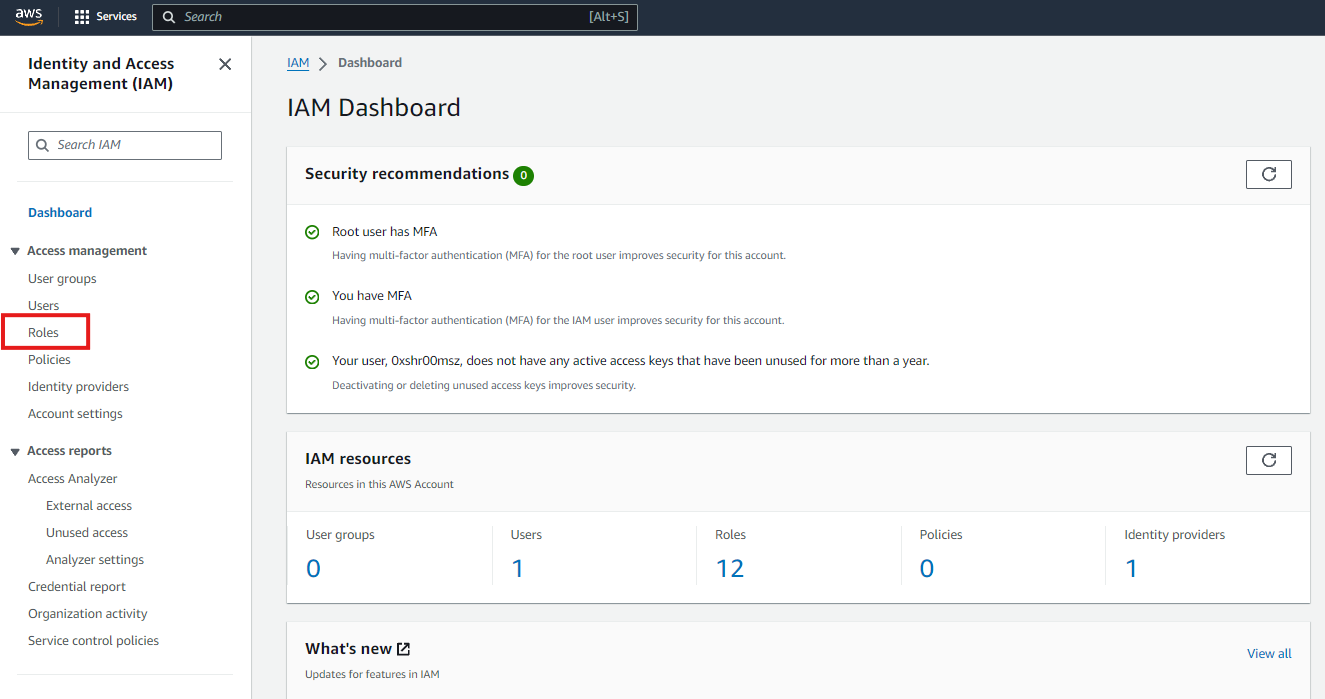The image size is (1325, 699).
Task: Select Policies in the navigation menu
Action: 49,359
